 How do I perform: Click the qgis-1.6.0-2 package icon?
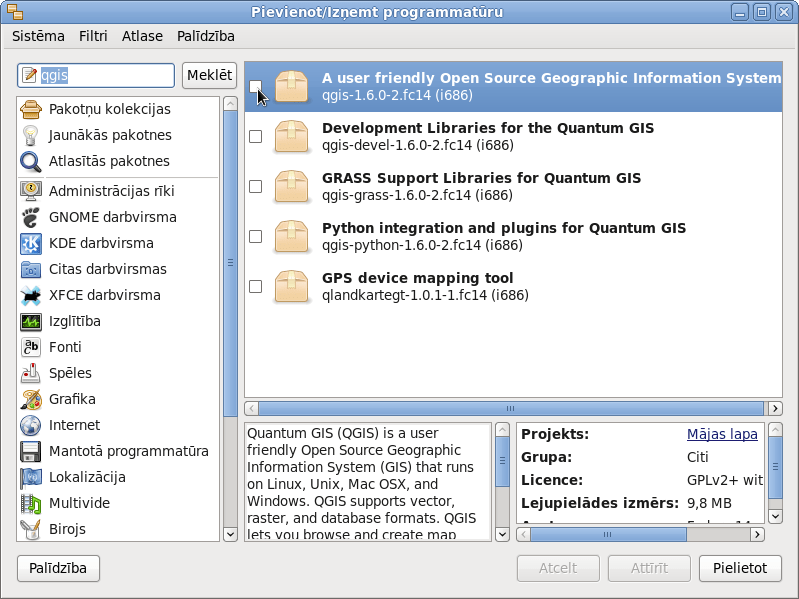(x=291, y=87)
